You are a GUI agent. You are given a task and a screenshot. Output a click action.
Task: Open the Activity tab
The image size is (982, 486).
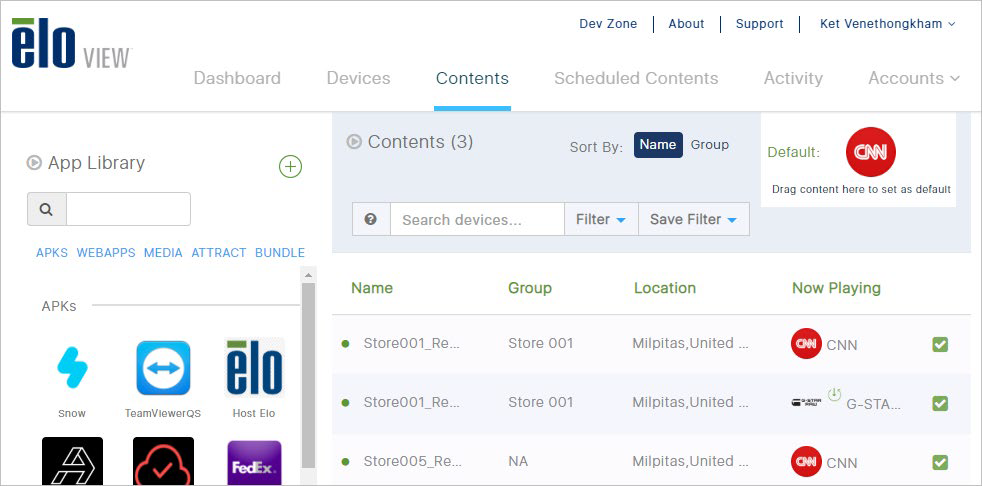[x=793, y=78]
